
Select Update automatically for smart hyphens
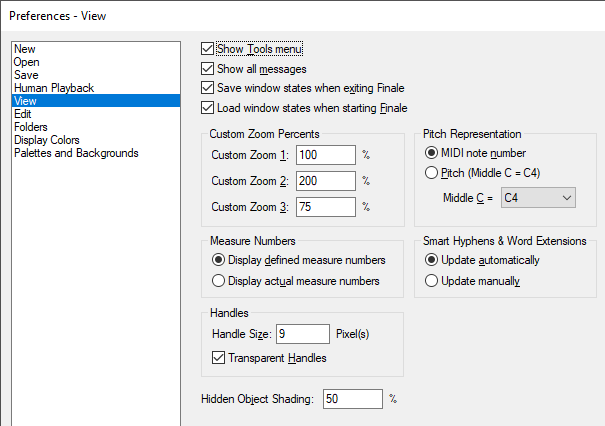[x=432, y=261]
